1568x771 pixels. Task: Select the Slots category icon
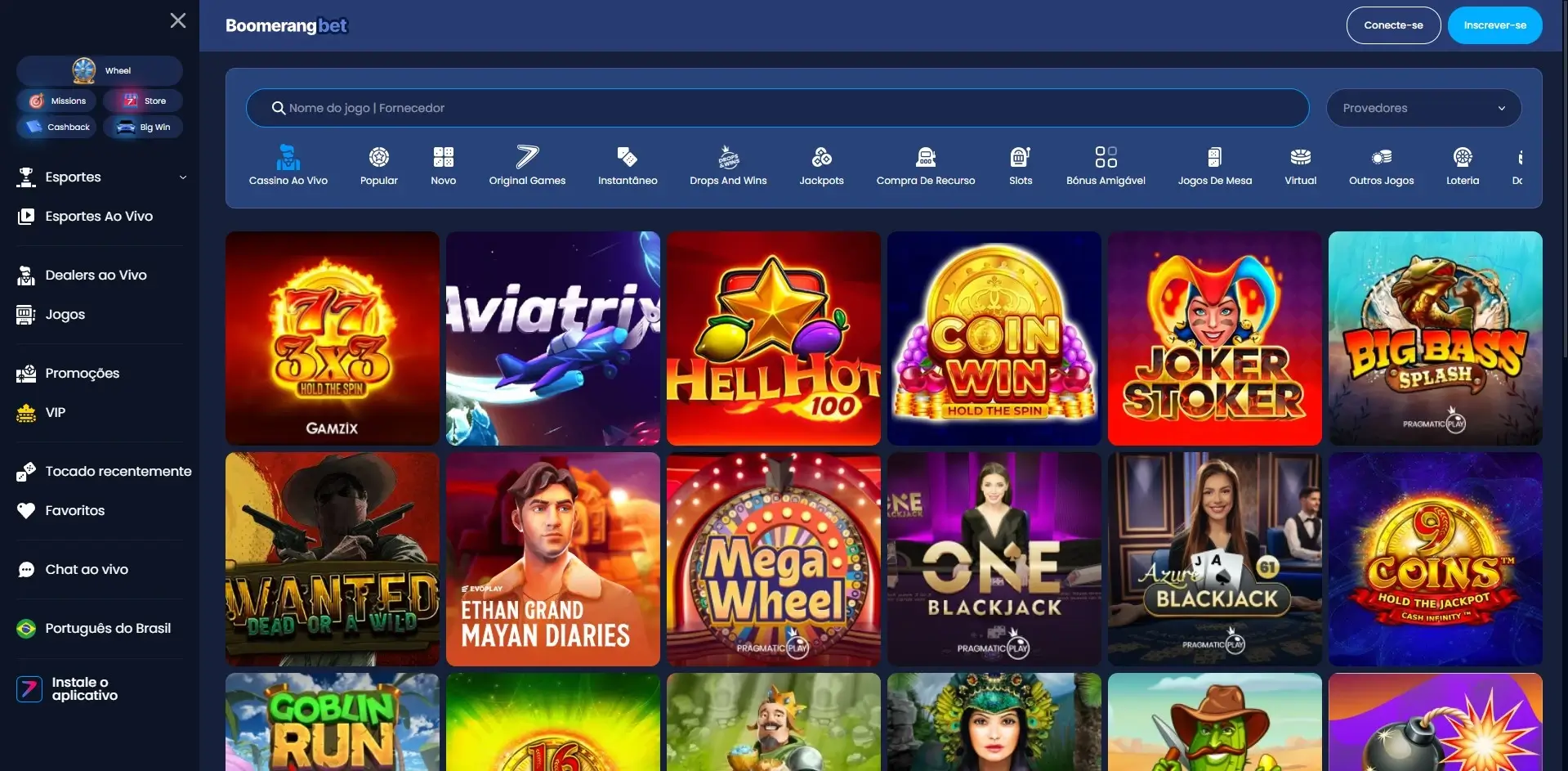pyautogui.click(x=1020, y=158)
